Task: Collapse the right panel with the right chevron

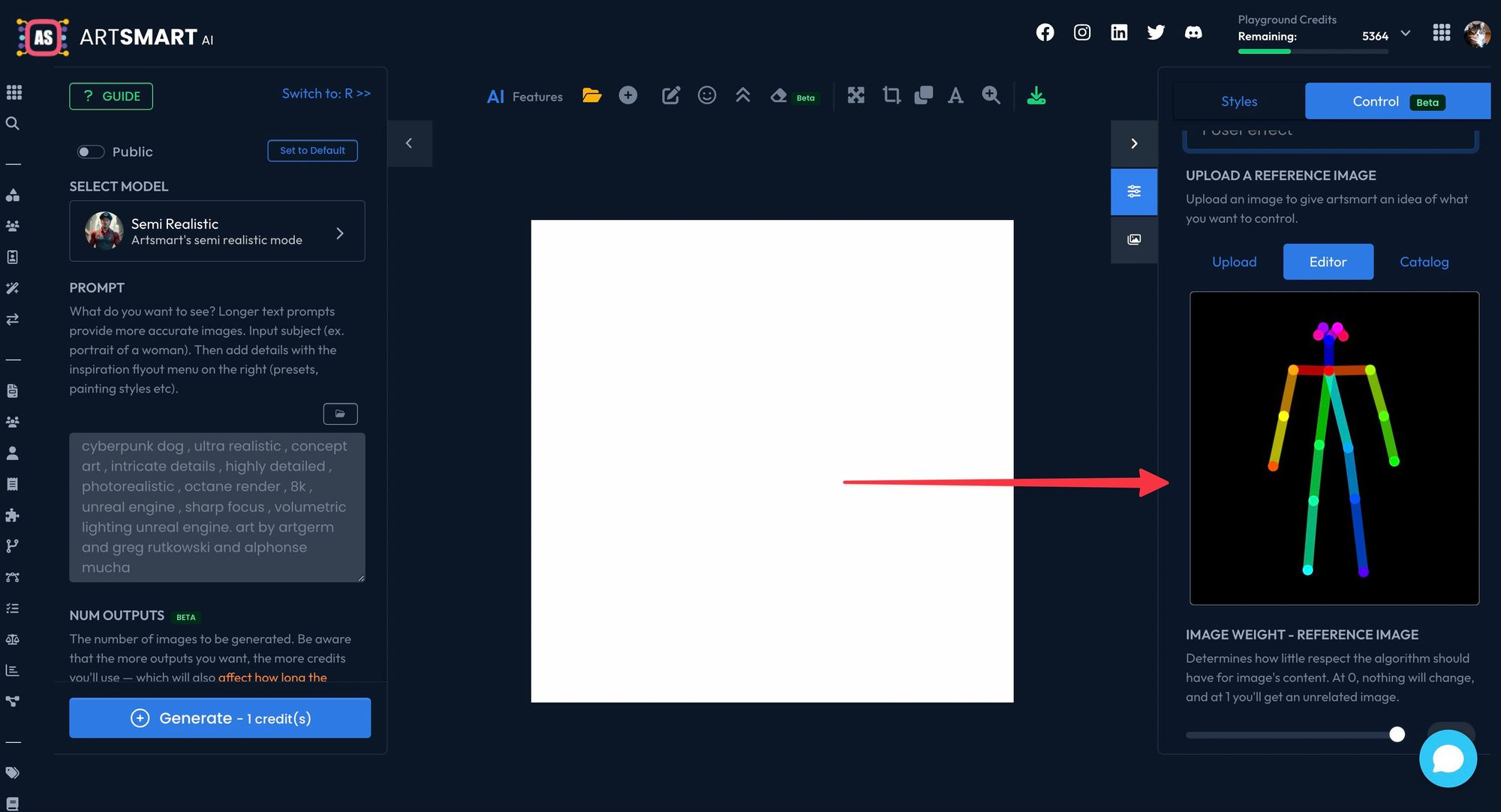Action: point(1134,143)
